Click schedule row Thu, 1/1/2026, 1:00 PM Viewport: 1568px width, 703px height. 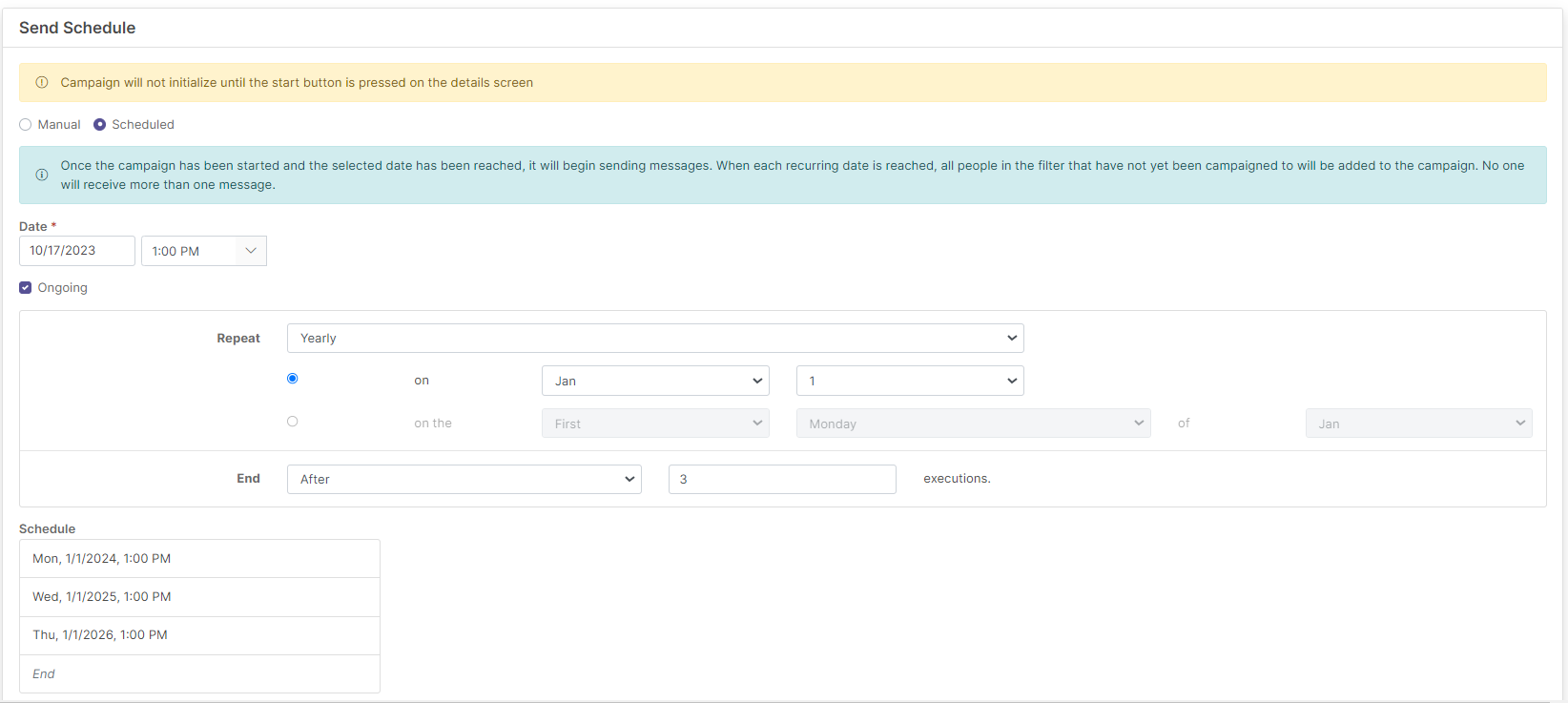pyautogui.click(x=199, y=635)
